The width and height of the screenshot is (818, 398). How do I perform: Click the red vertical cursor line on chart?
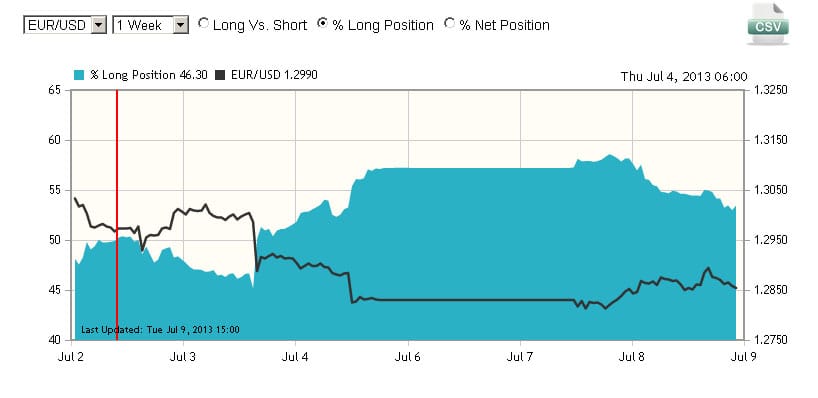coord(117,215)
